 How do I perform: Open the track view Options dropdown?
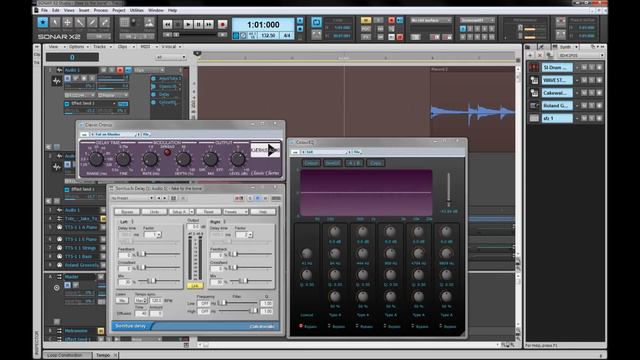tap(78, 47)
